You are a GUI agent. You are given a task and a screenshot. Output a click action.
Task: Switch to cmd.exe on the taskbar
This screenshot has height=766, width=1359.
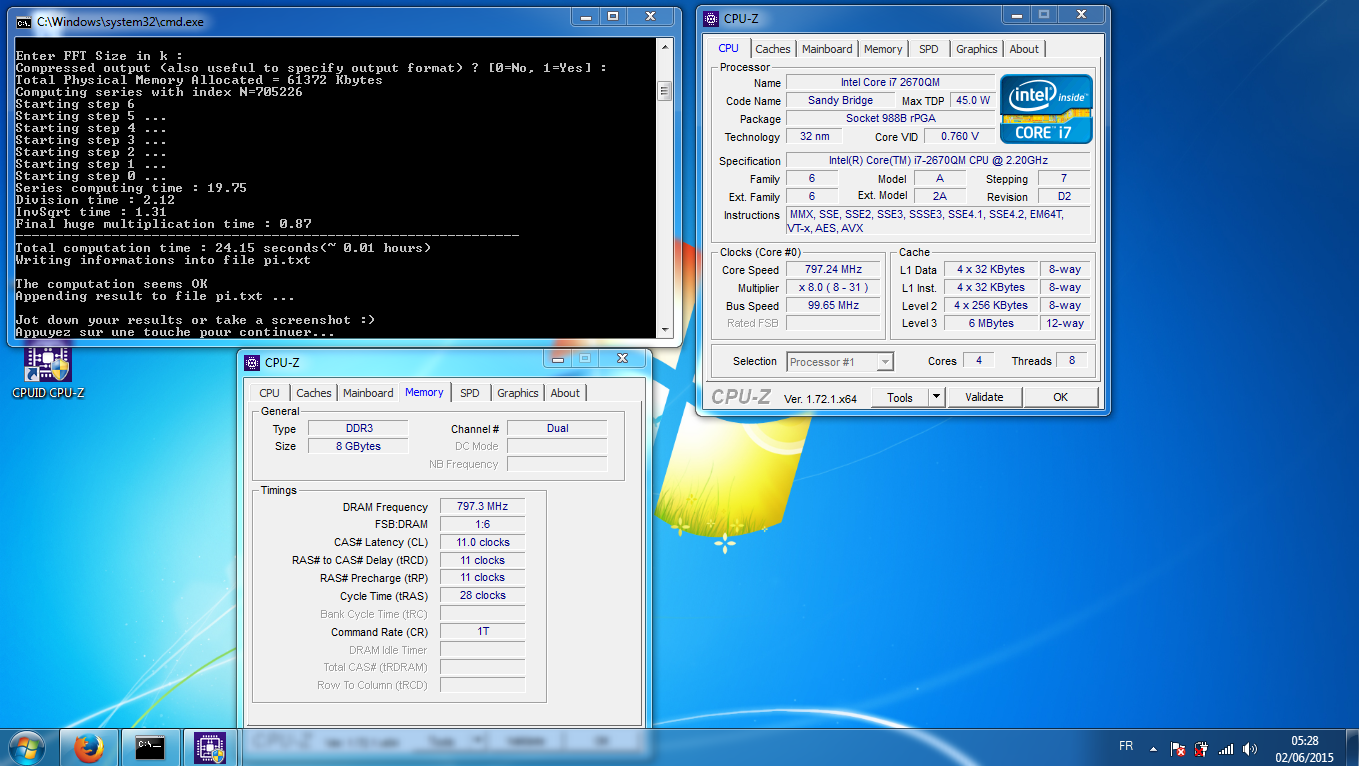[150, 747]
